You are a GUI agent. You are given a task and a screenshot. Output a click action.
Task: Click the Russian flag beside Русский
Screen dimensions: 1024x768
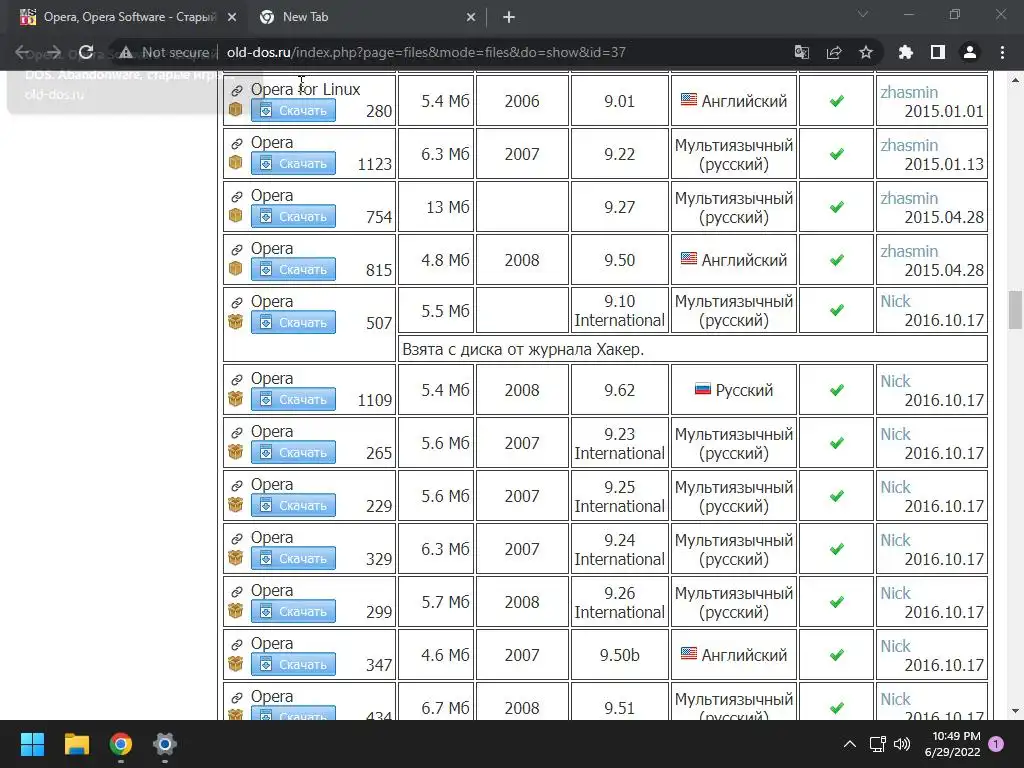[702, 389]
